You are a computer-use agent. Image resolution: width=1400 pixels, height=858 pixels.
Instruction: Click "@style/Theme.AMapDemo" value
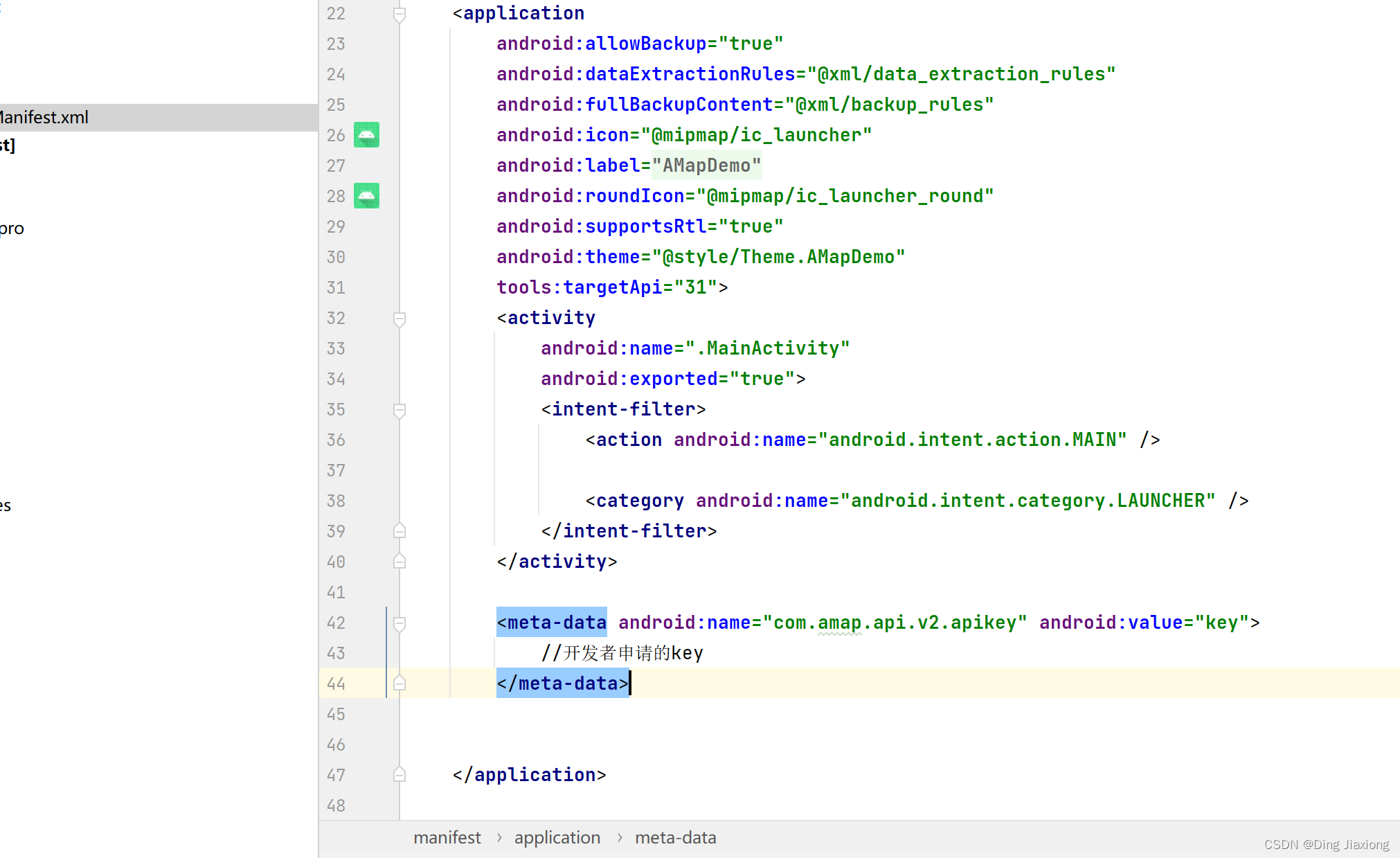tap(779, 257)
